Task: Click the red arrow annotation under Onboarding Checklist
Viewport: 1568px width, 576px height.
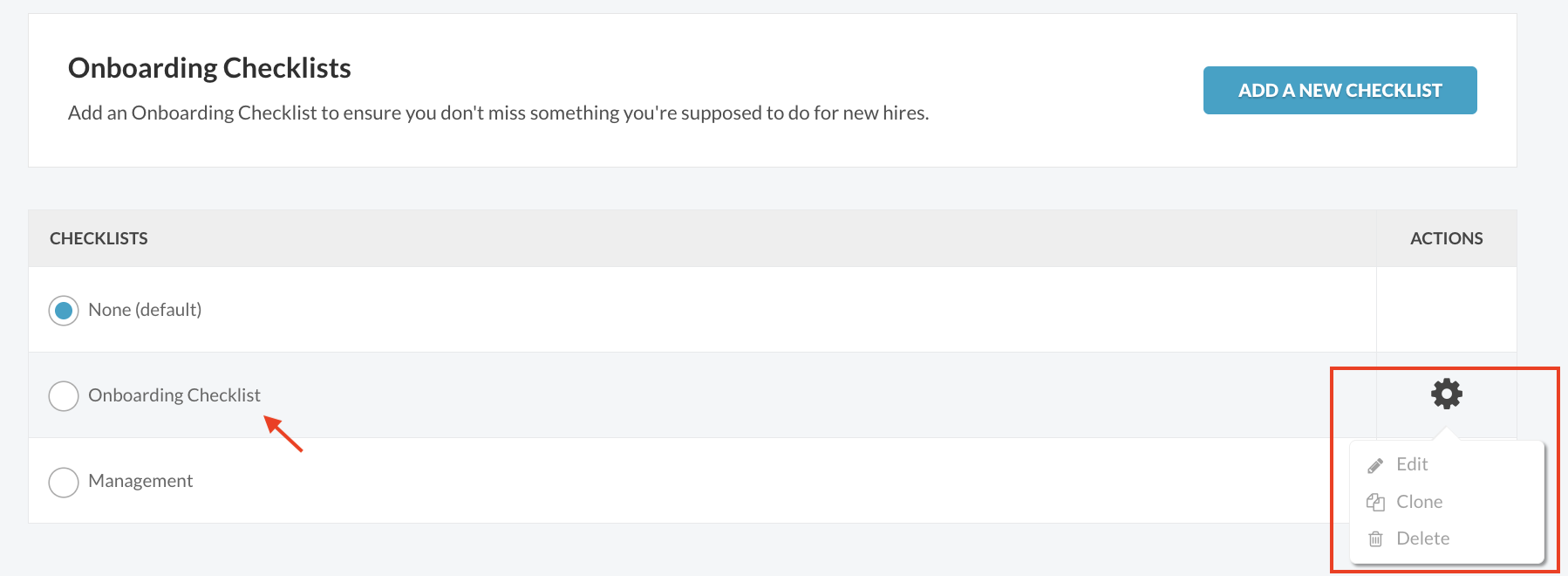Action: pos(283,434)
